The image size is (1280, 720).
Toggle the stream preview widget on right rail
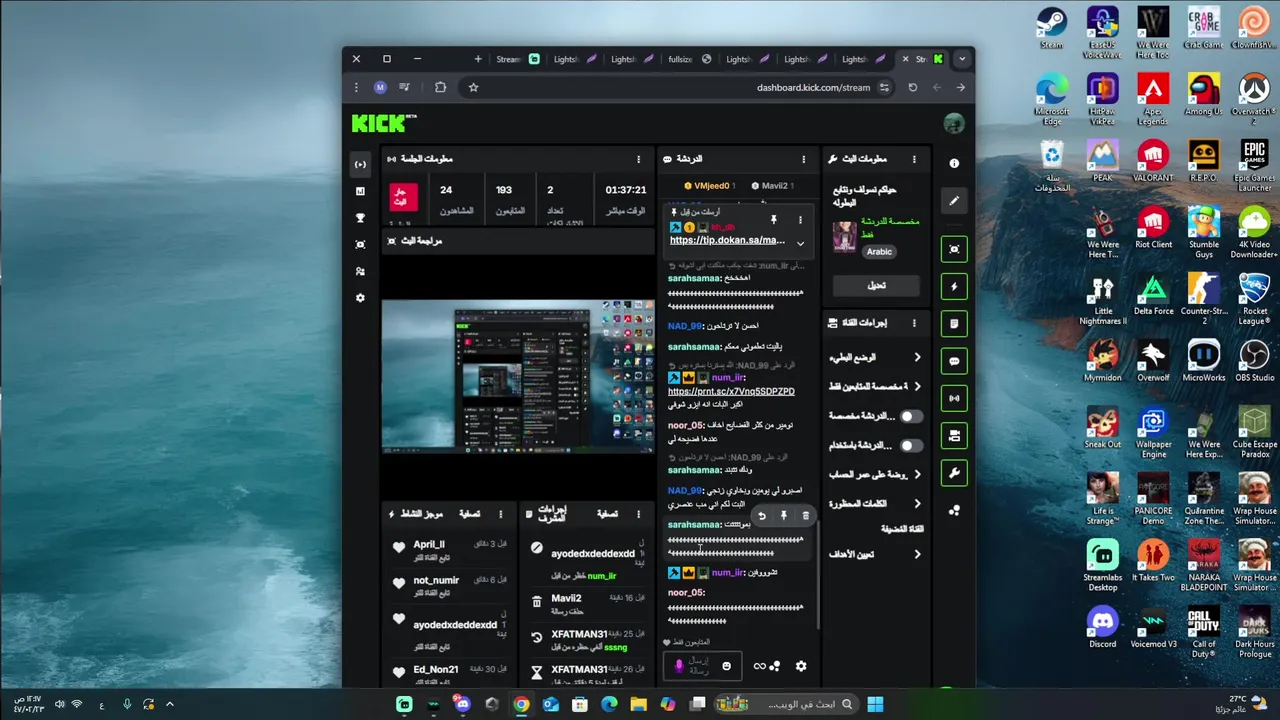coord(954,249)
